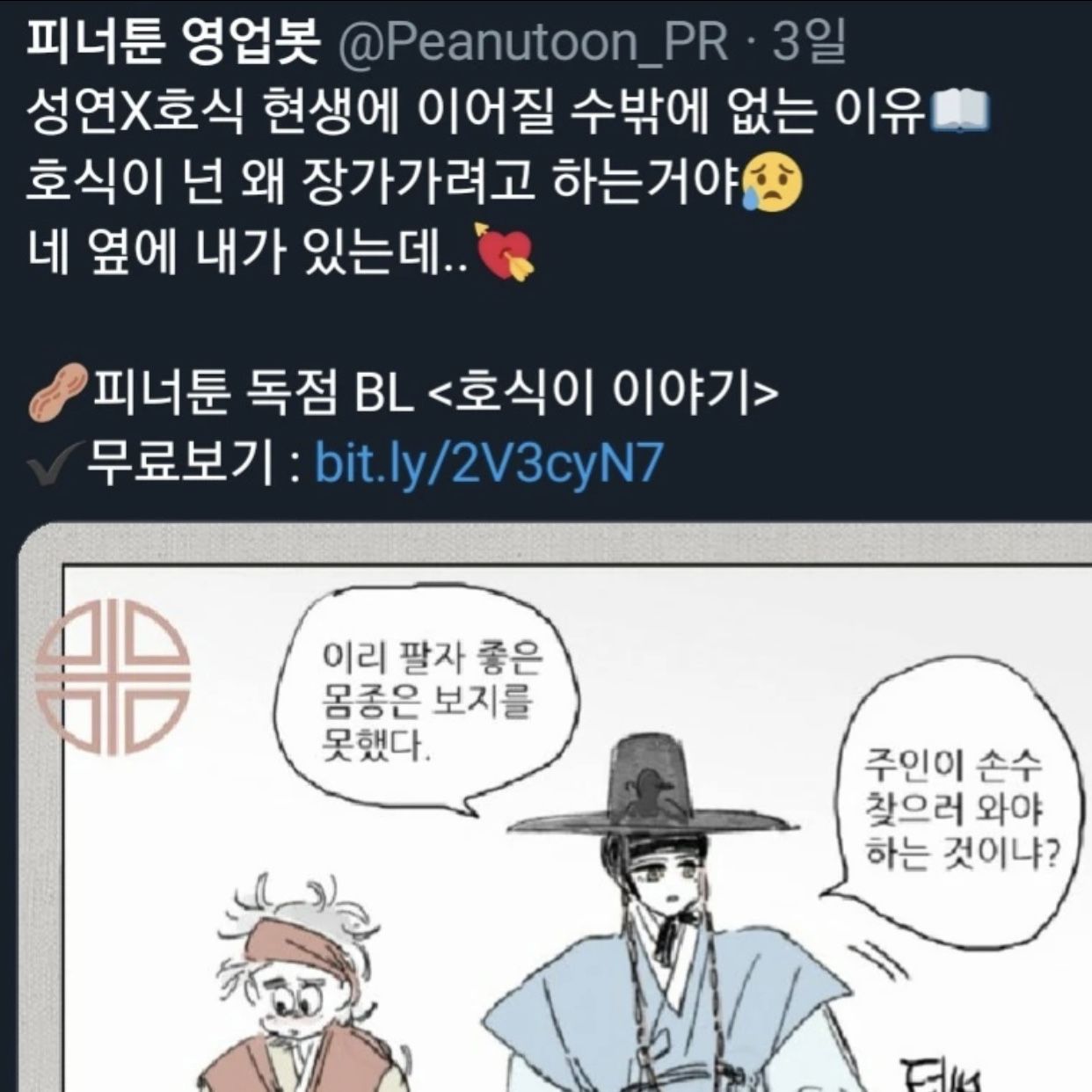The width and height of the screenshot is (1092, 1092).
Task: Click the crying face emoji
Action: [x=772, y=183]
